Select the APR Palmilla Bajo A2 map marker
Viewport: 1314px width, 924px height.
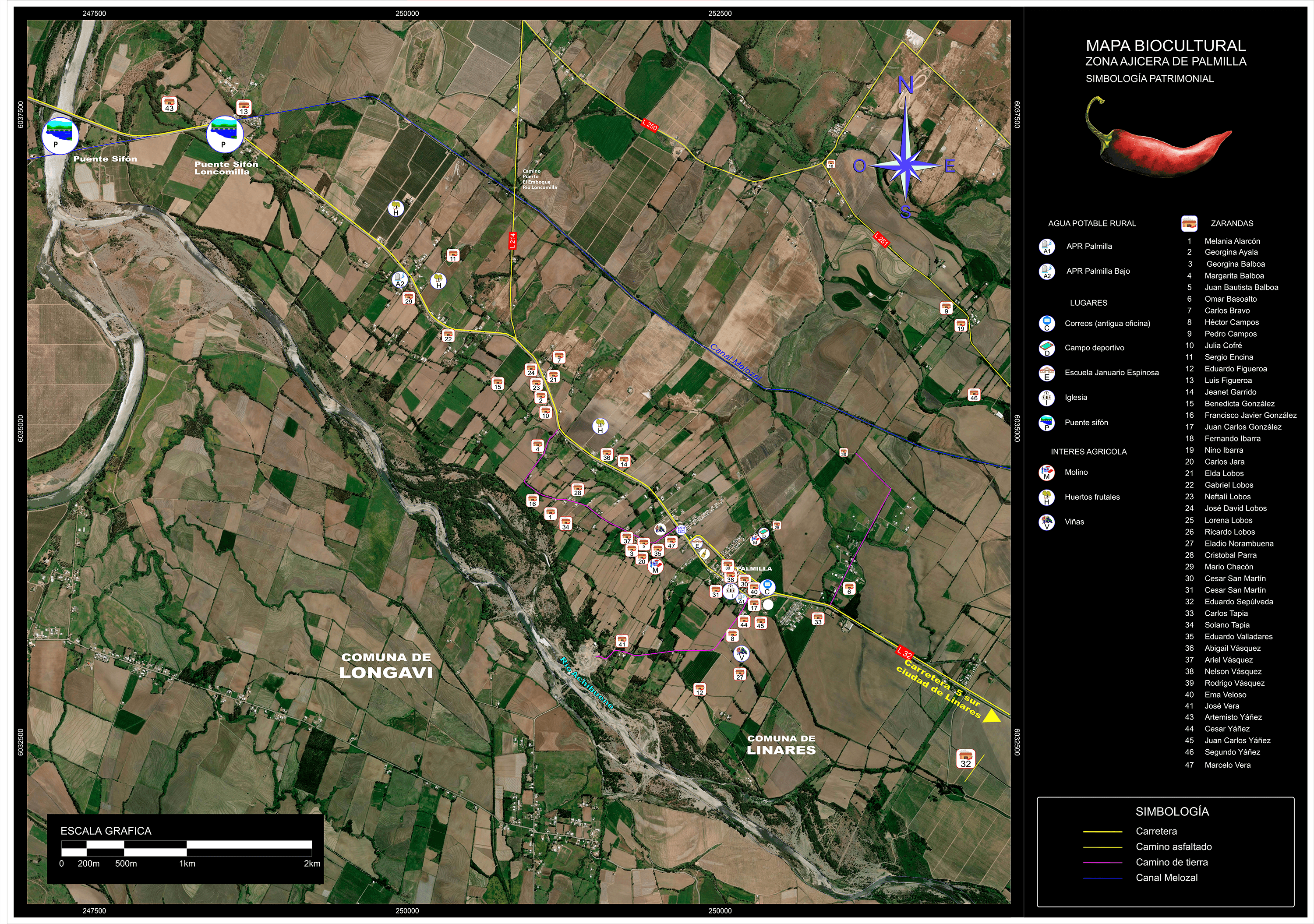399,280
